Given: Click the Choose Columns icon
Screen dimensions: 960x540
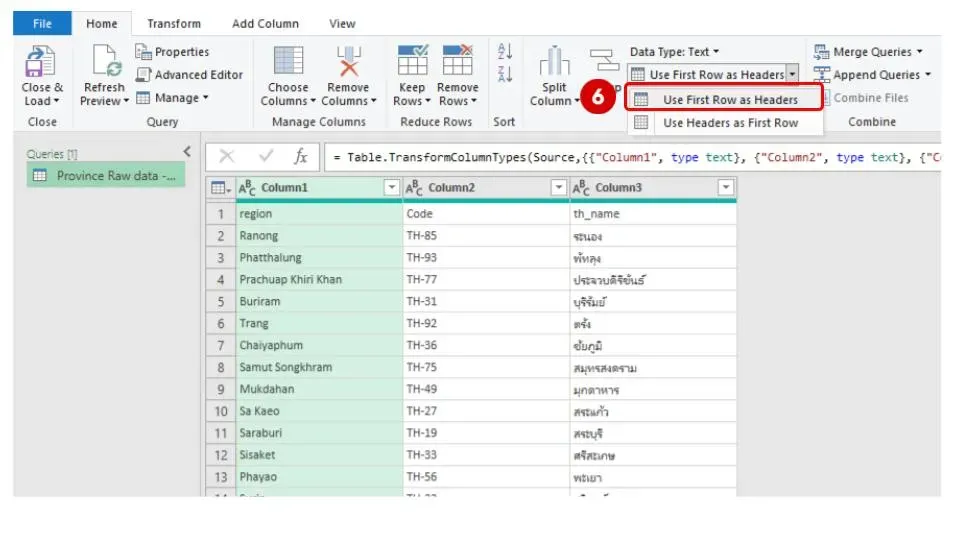Looking at the screenshot, I should pyautogui.click(x=288, y=60).
